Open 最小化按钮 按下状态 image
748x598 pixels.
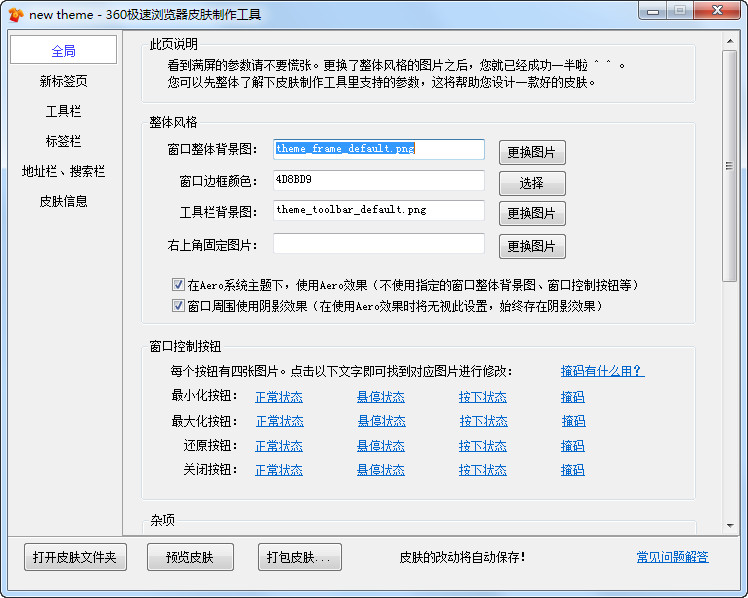pyautogui.click(x=483, y=397)
